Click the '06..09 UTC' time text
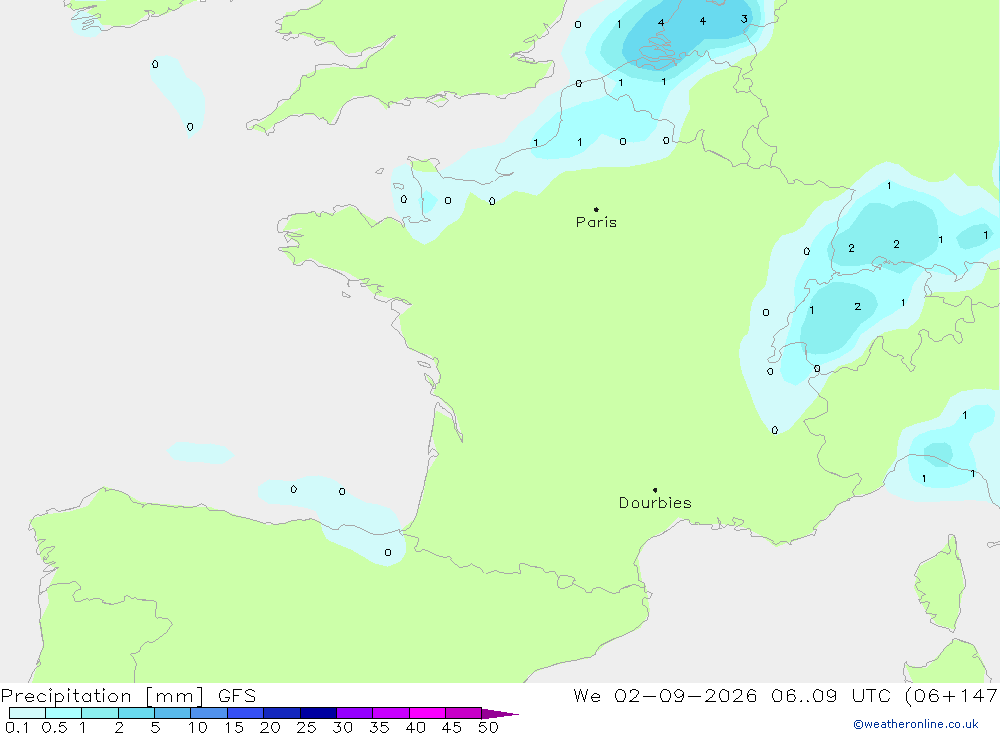Image resolution: width=1000 pixels, height=733 pixels. pyautogui.click(x=830, y=695)
